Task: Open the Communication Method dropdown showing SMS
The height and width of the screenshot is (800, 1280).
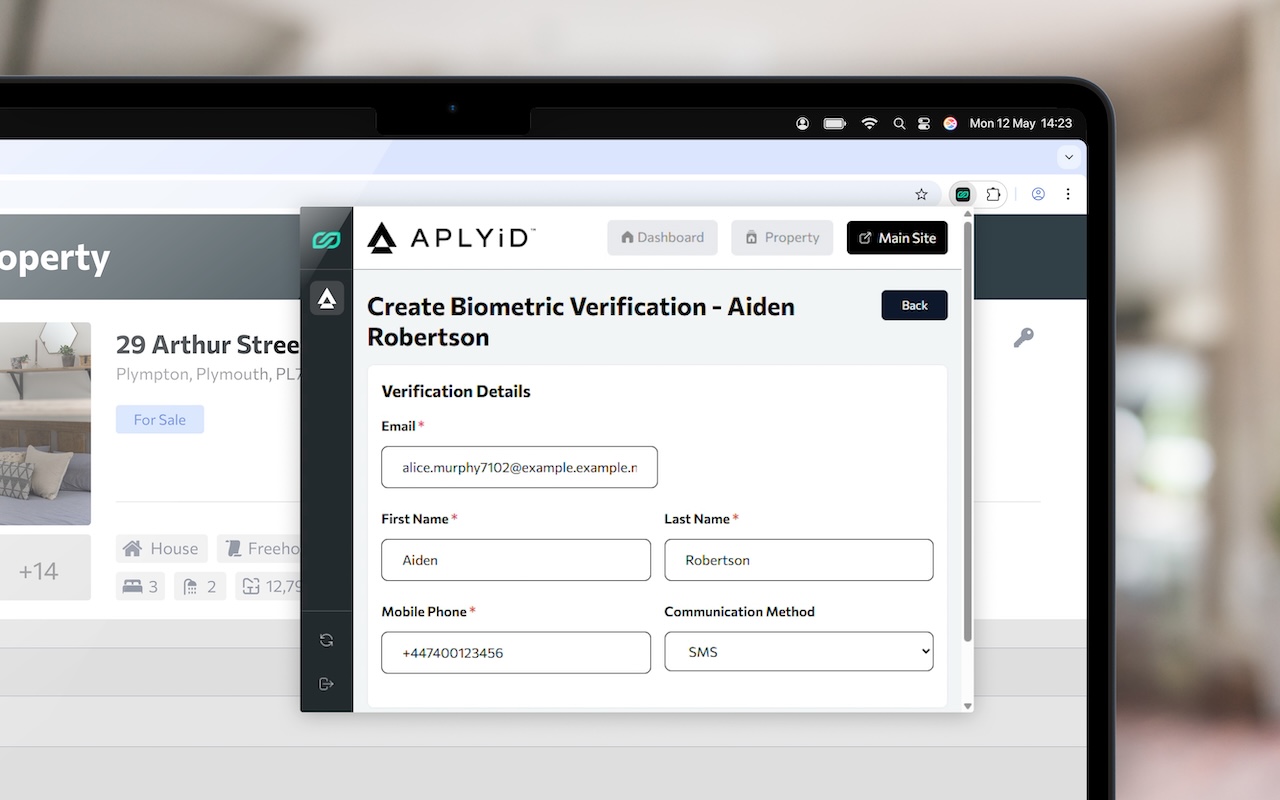Action: 799,651
